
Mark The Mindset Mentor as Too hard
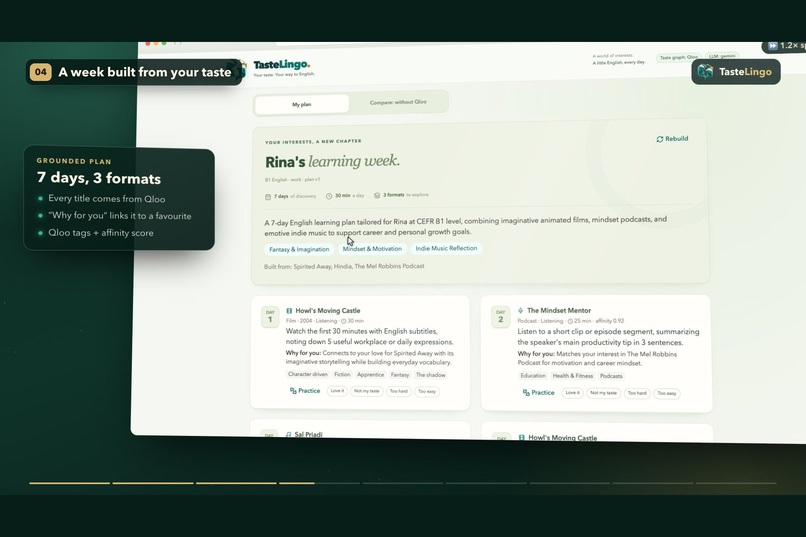point(637,393)
